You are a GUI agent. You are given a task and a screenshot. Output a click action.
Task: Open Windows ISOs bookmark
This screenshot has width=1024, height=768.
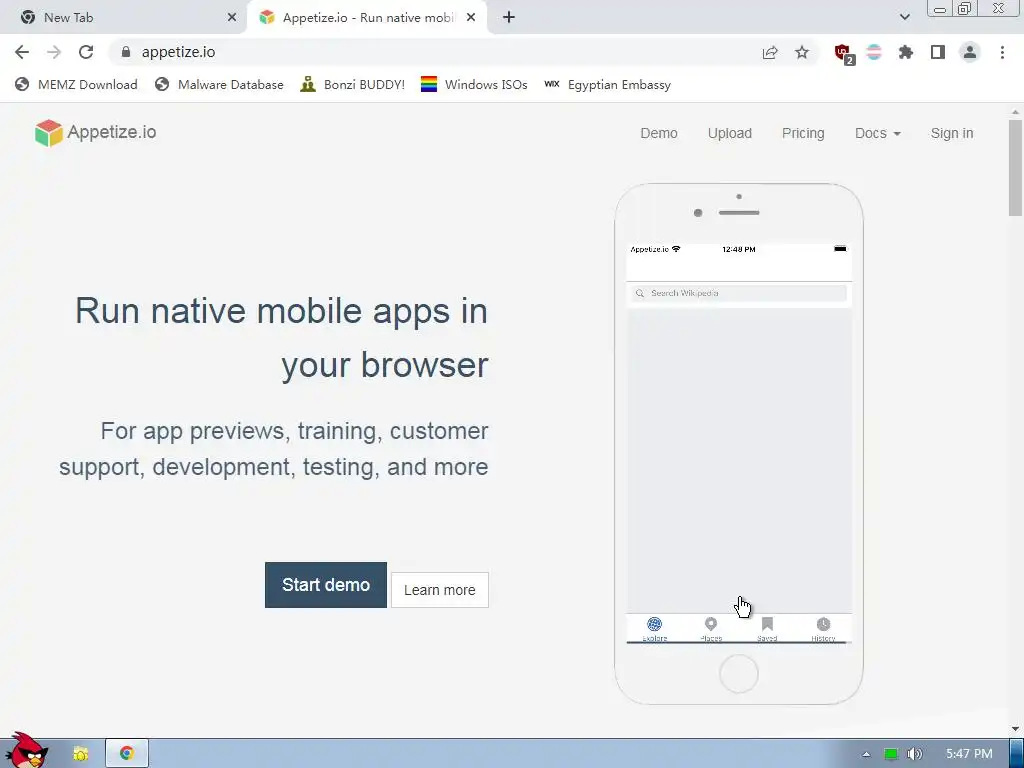(x=473, y=85)
